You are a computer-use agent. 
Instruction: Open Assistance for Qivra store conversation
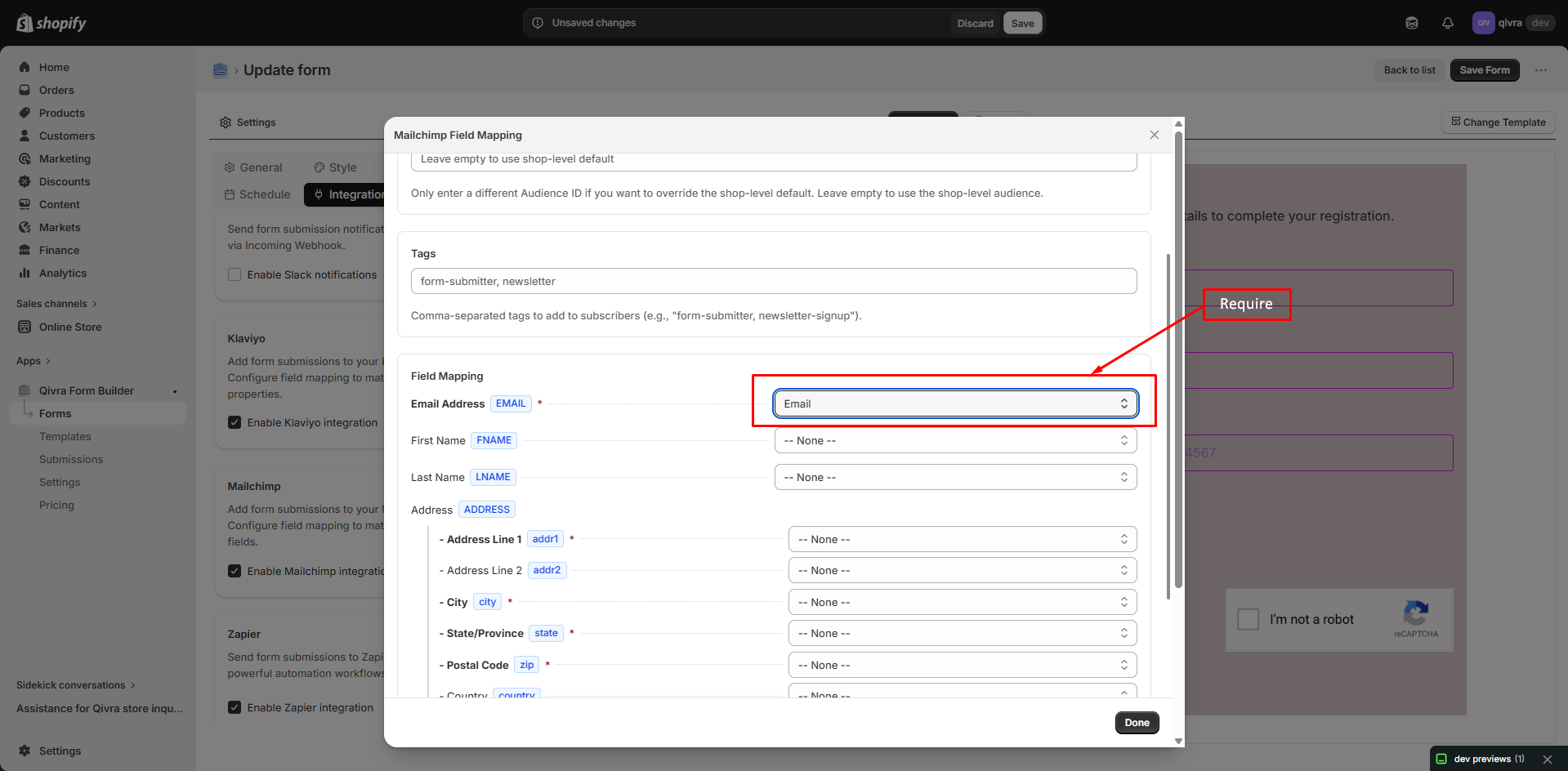(100, 708)
